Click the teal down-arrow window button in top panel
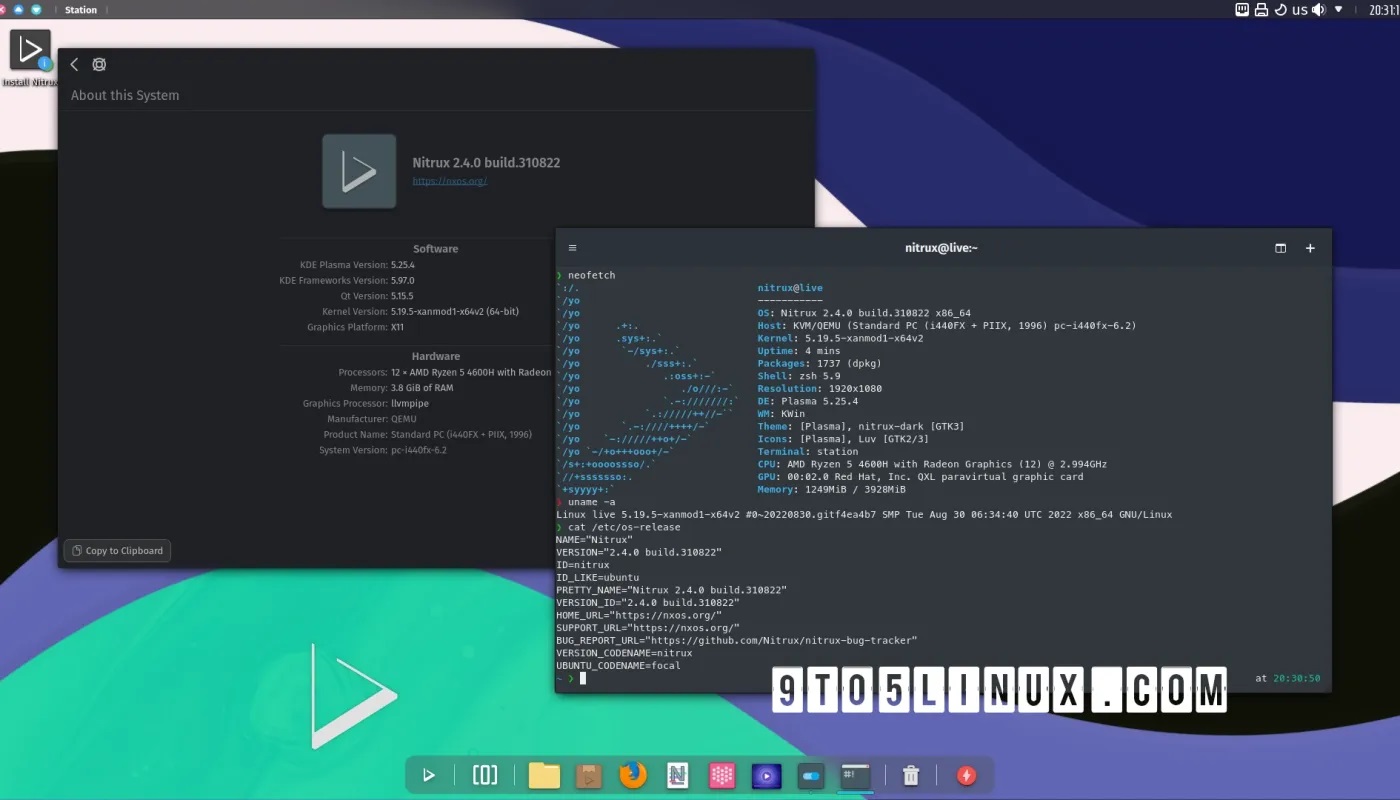1400x800 pixels. coord(36,9)
